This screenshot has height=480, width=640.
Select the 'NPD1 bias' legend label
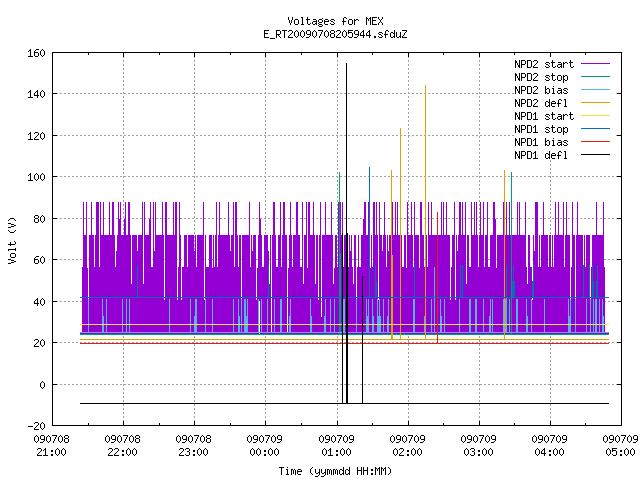pos(541,142)
